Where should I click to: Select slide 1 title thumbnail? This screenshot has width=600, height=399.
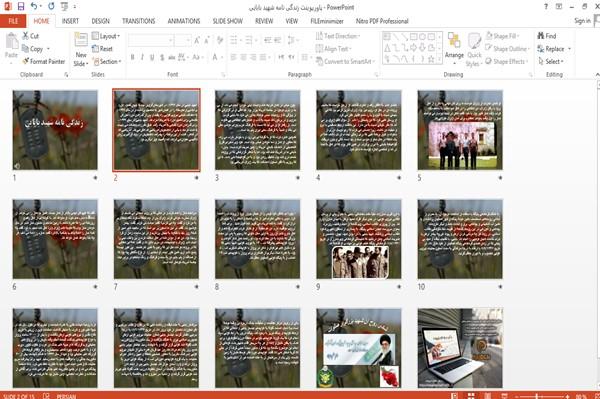(x=55, y=130)
